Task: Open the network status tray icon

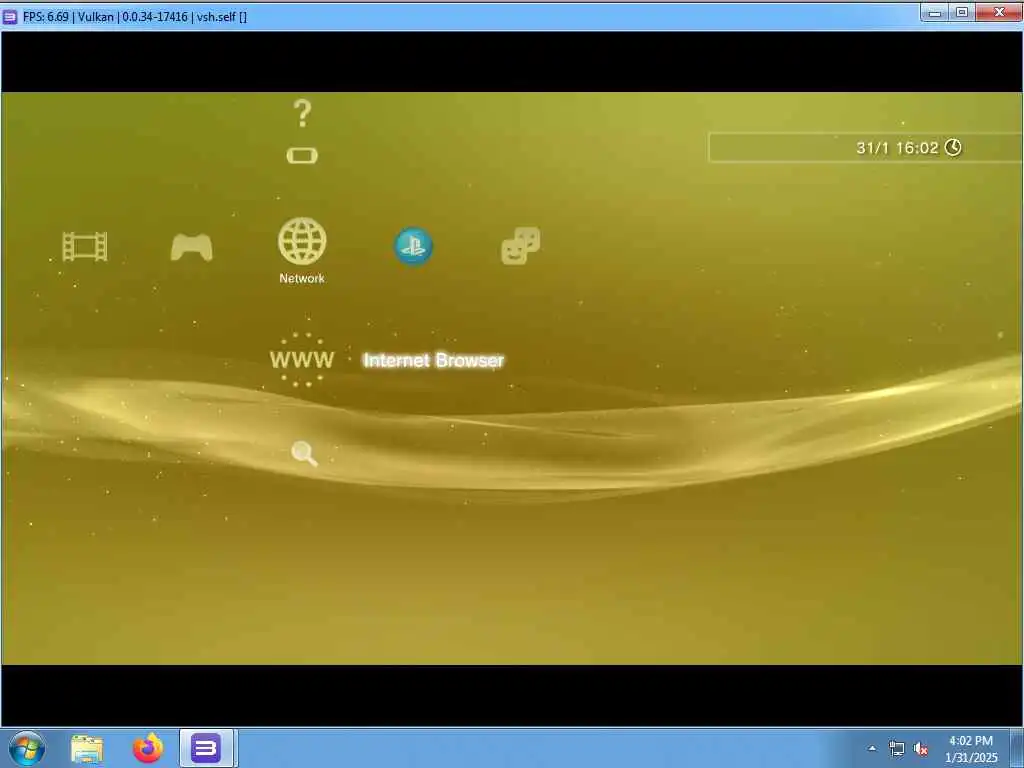Action: [897, 749]
